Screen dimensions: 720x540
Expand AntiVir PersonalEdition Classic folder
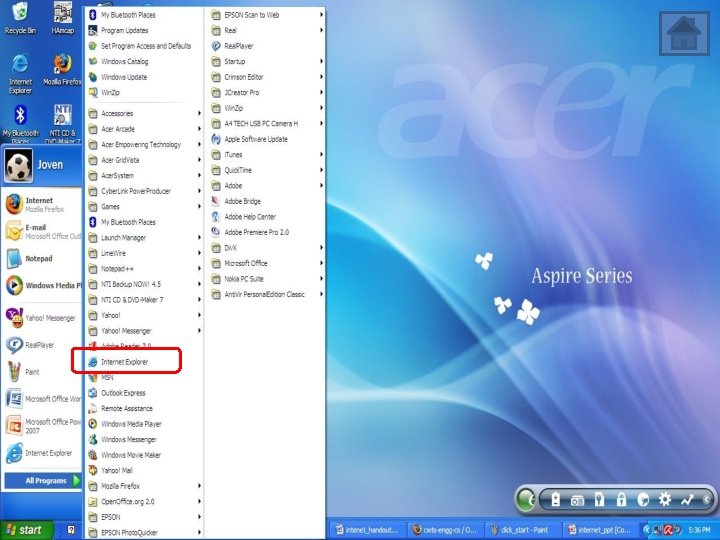click(267, 294)
